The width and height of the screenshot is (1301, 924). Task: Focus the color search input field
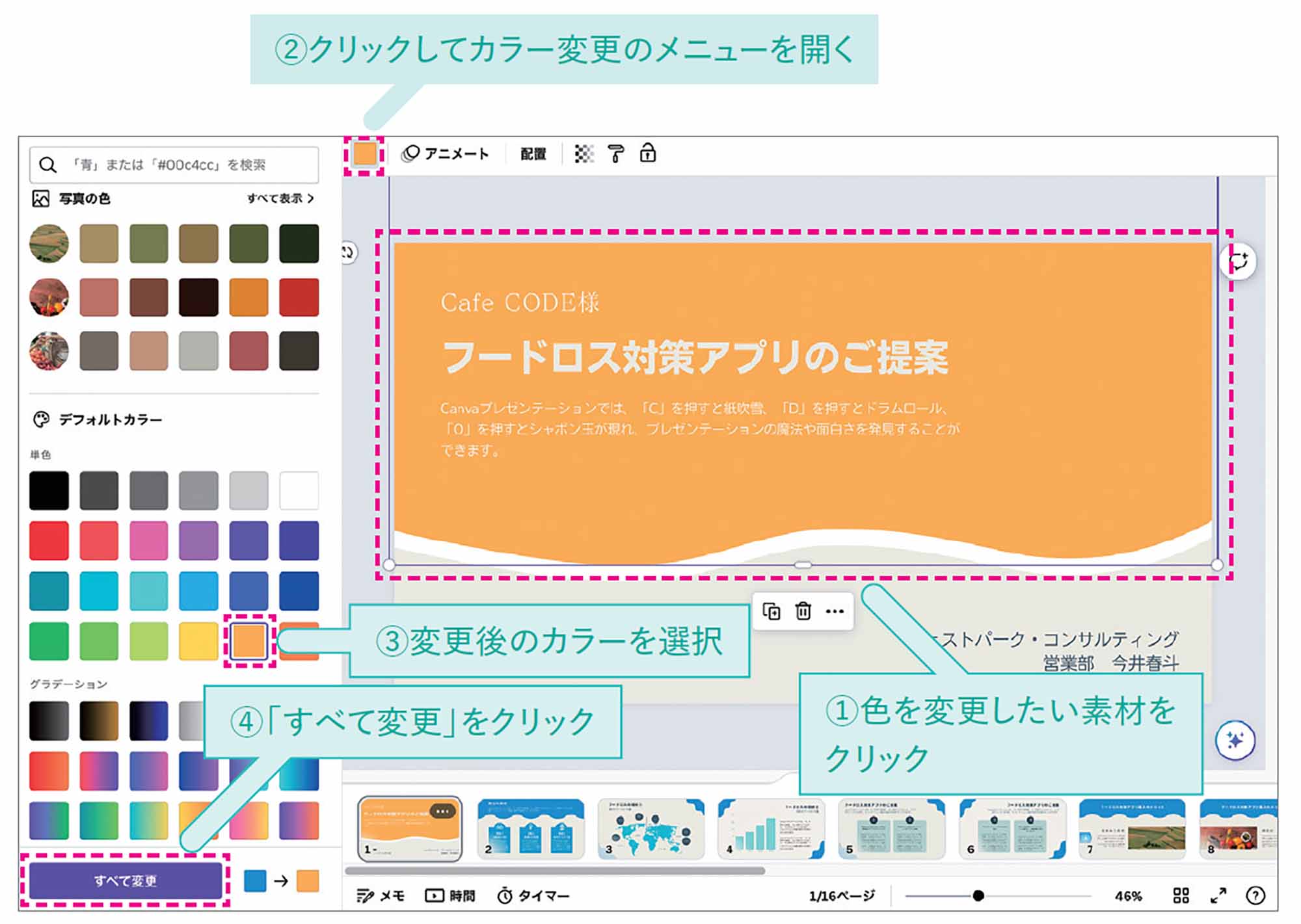[x=174, y=165]
